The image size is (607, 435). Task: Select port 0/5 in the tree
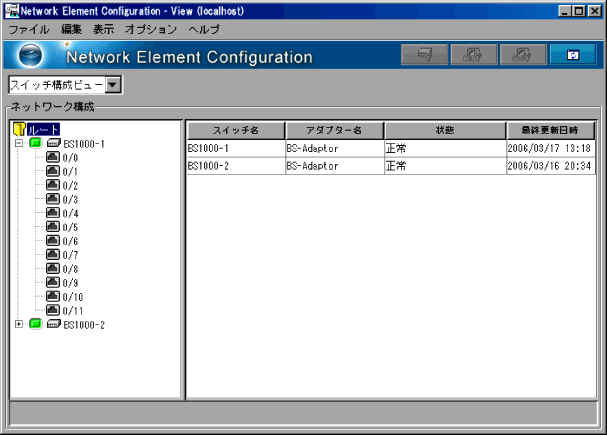pyautogui.click(x=70, y=227)
